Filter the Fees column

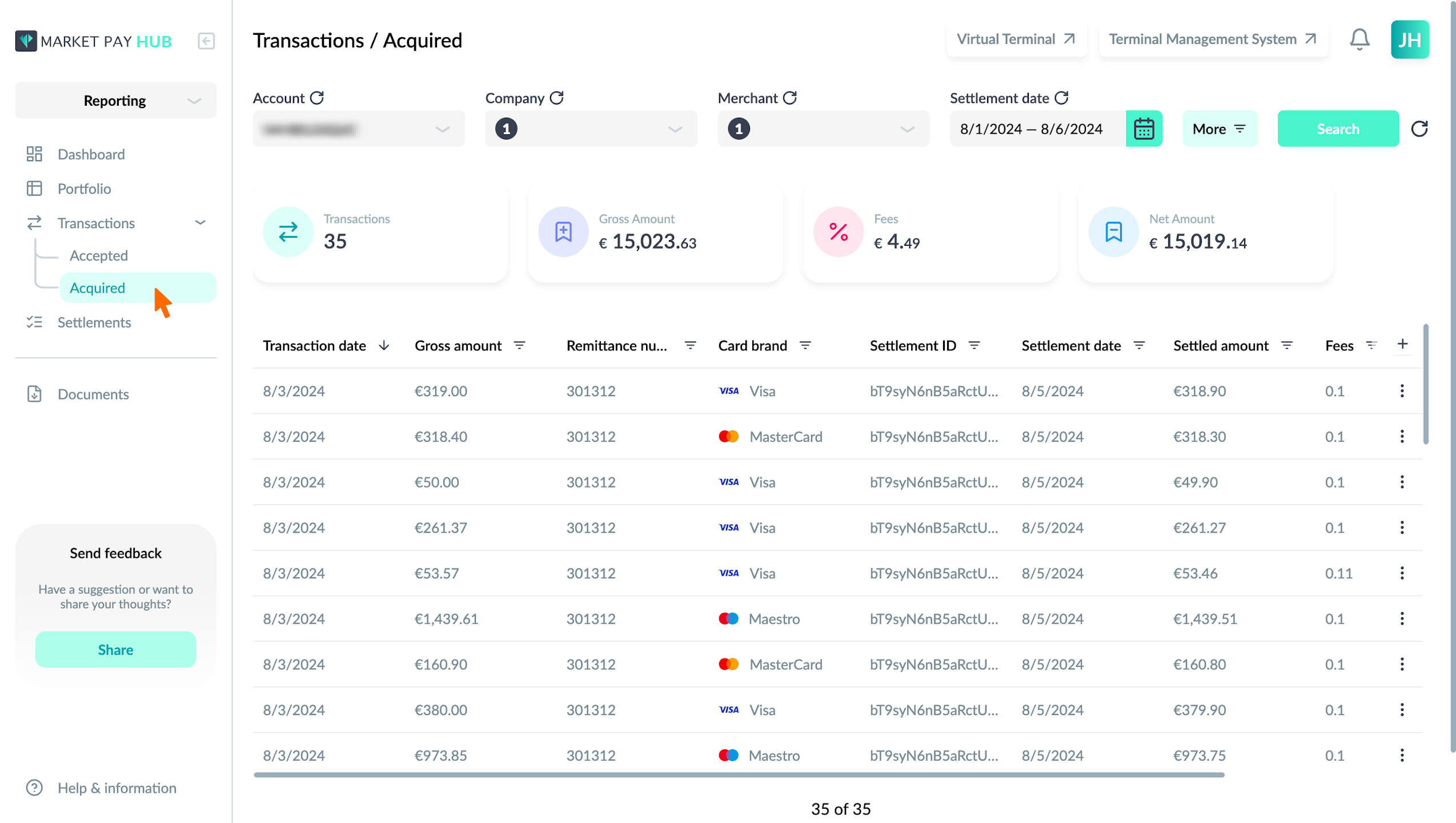1371,345
